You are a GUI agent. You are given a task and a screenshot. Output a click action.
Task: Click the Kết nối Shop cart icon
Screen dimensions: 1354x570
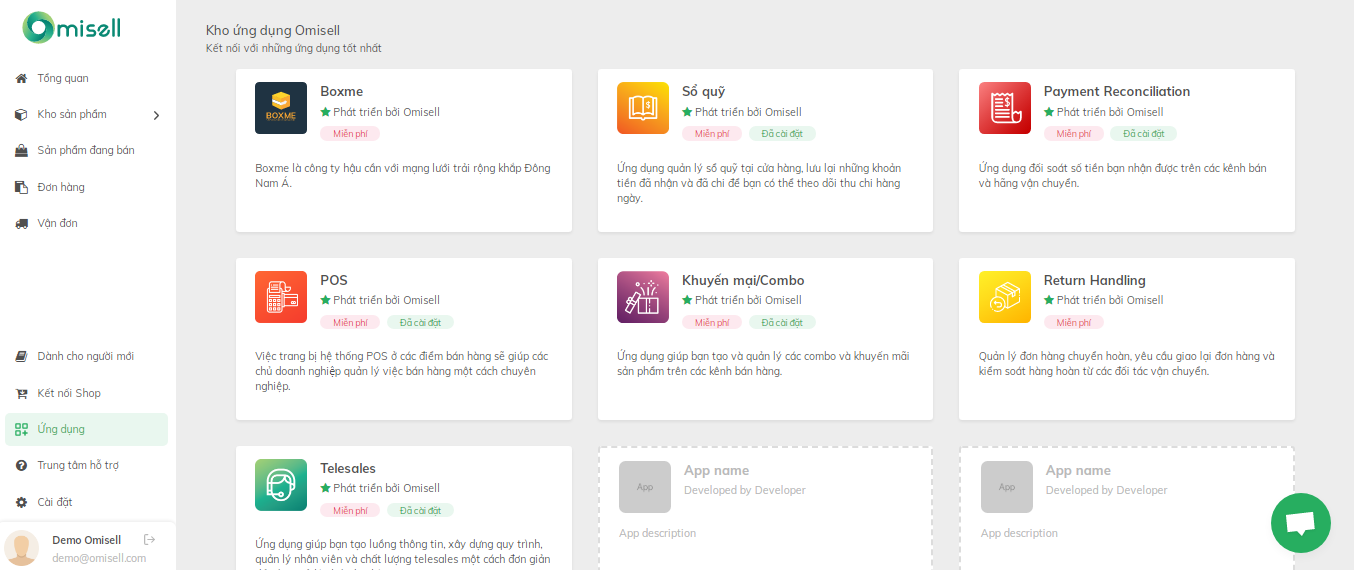pos(21,393)
